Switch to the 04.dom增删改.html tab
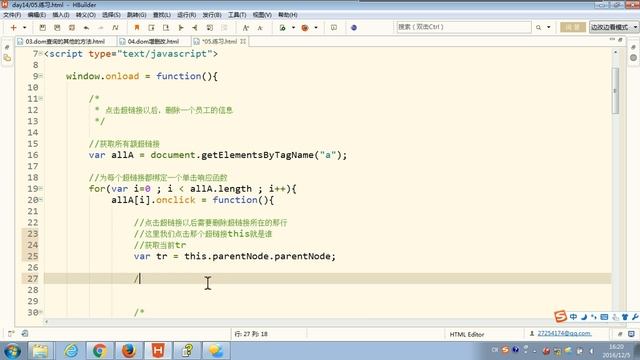640x360 pixels. pyautogui.click(x=153, y=41)
